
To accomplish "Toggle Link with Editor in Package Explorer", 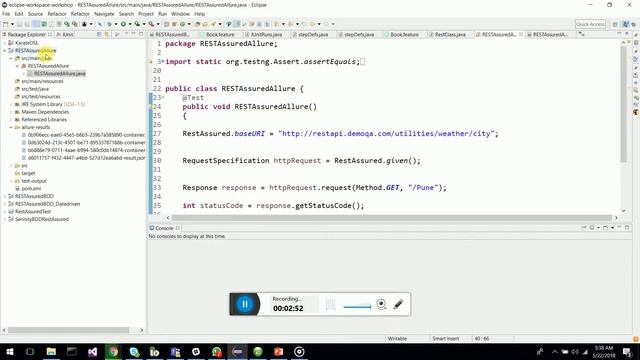I will pos(107,34).
